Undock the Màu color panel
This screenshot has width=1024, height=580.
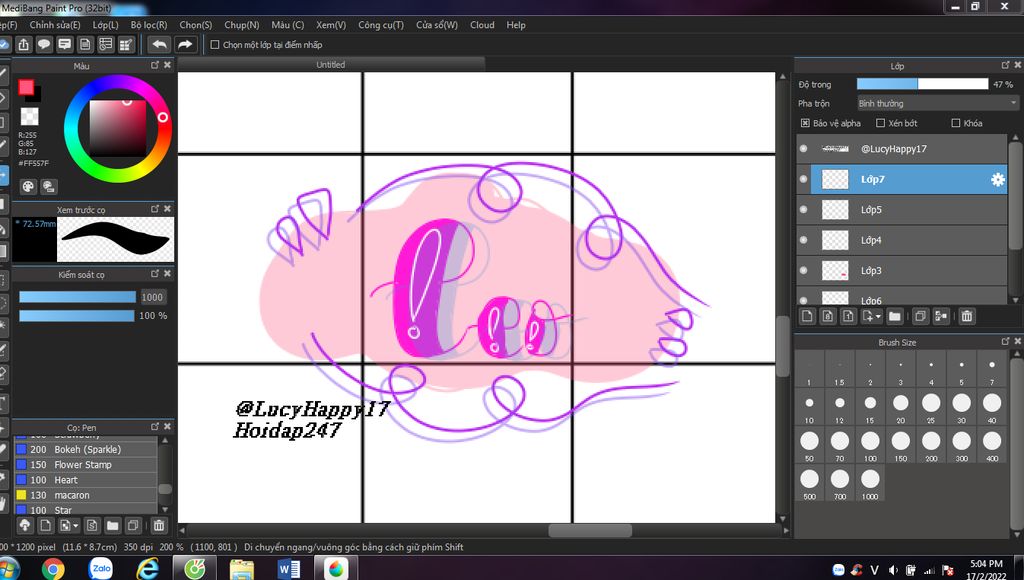click(x=155, y=65)
